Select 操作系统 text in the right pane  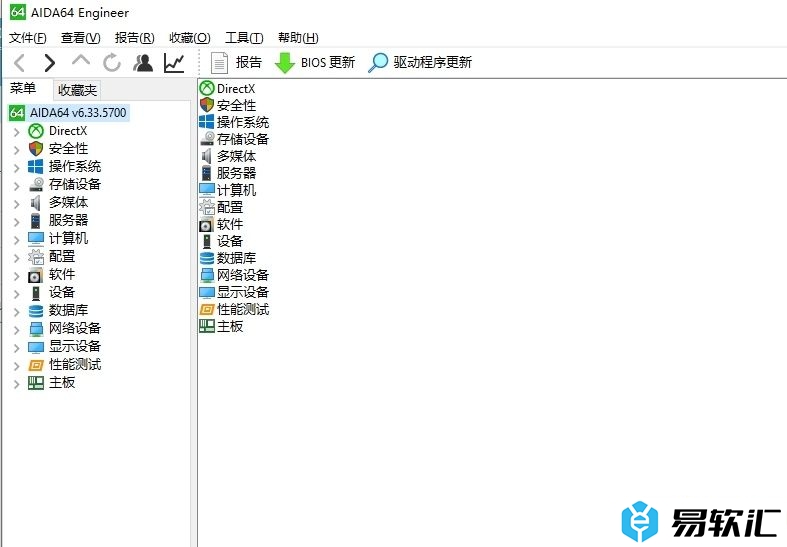(x=243, y=122)
